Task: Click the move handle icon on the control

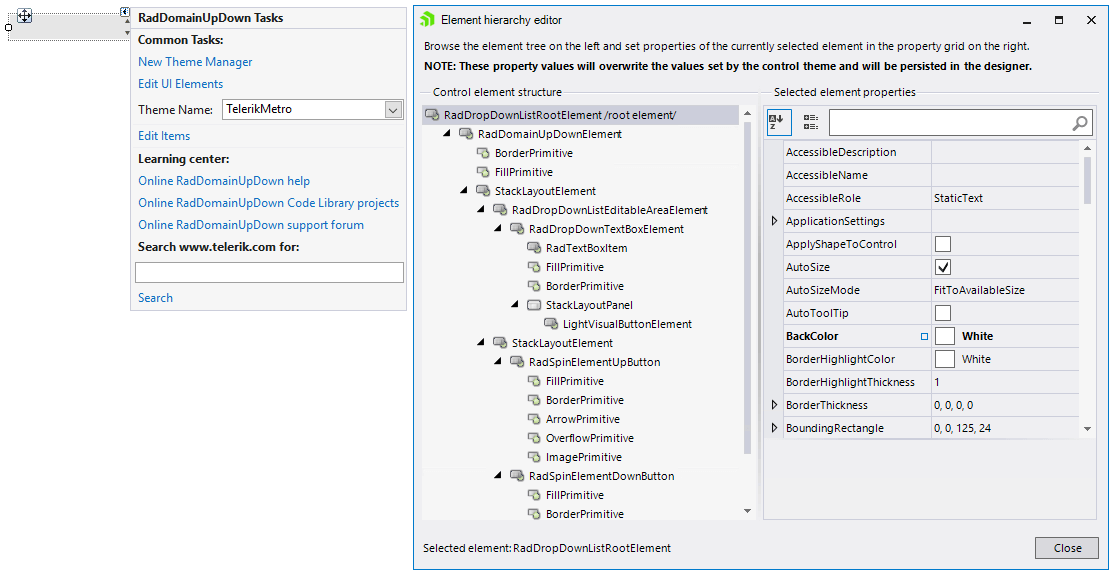Action: click(24, 15)
